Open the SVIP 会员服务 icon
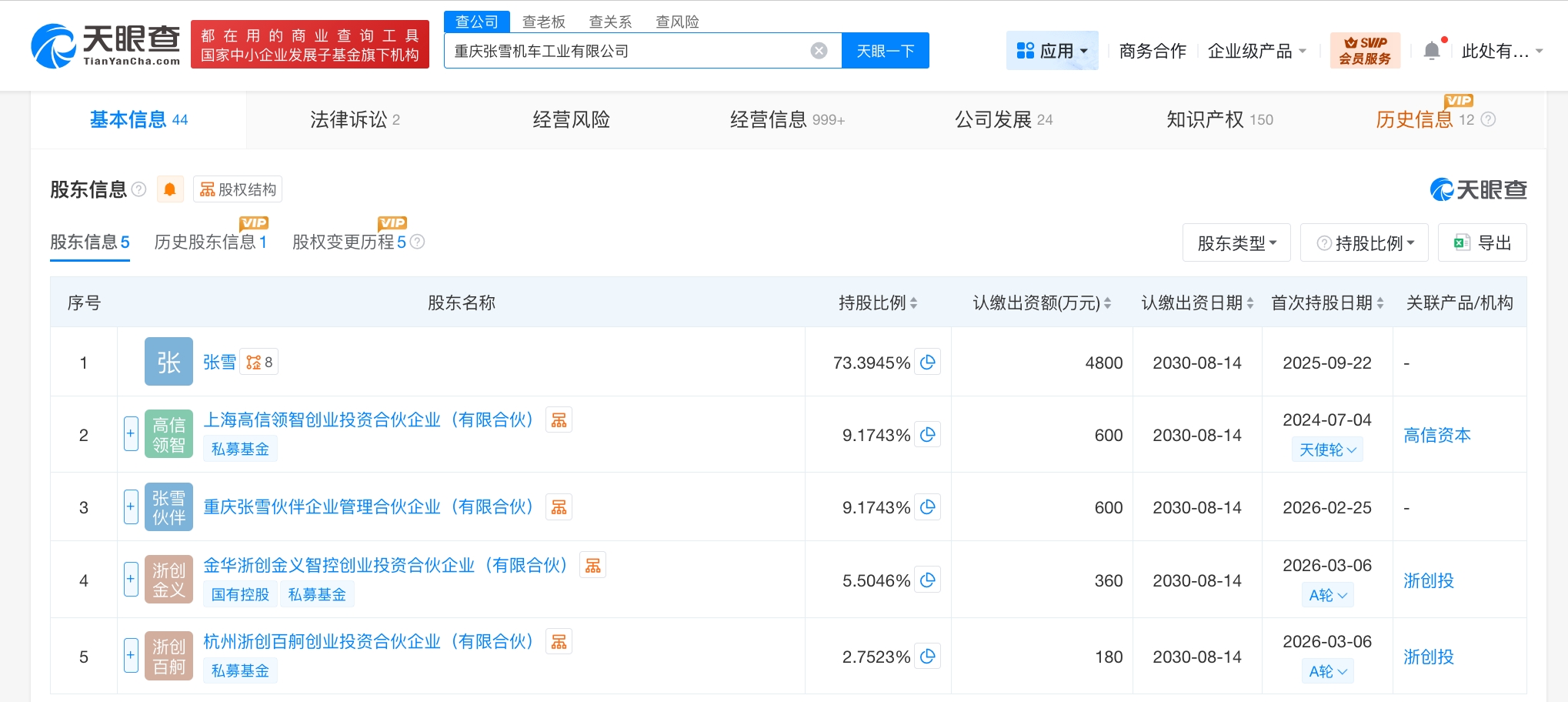Screen dimensions: 1568x702 tap(1364, 49)
